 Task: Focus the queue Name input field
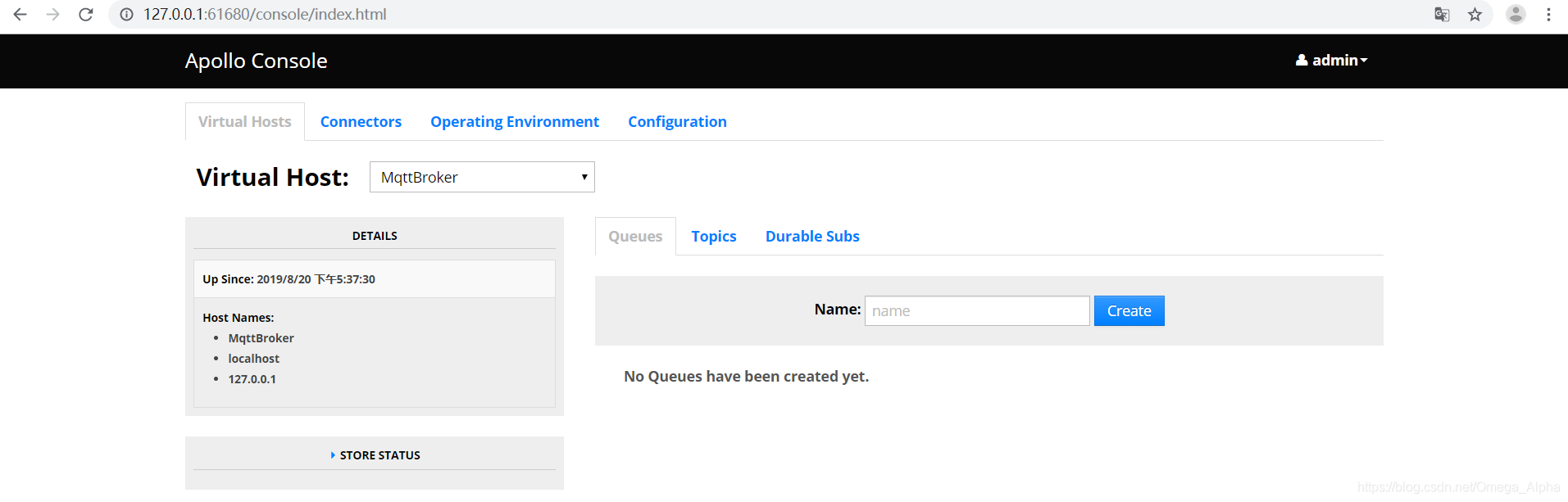977,311
